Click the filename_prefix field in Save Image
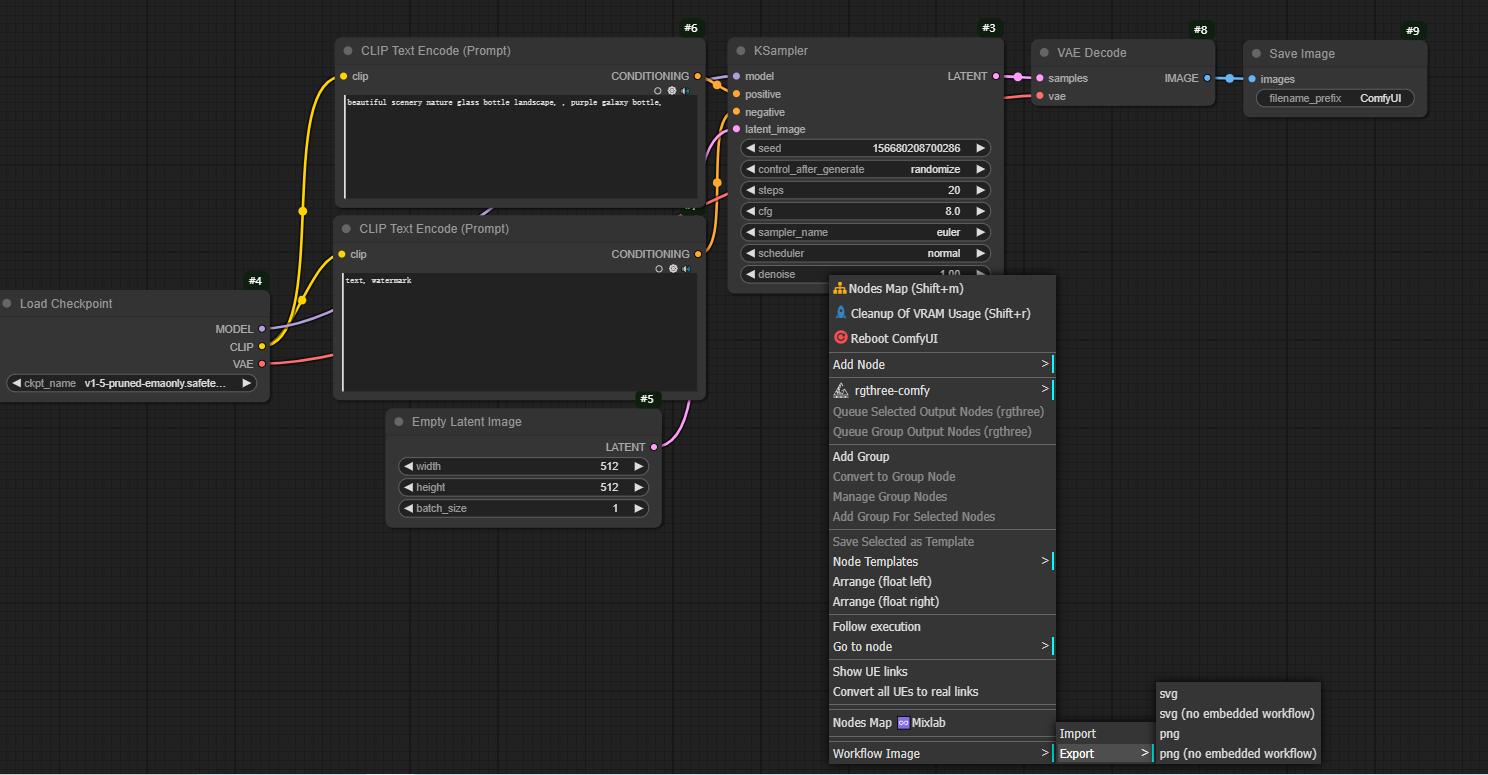 coord(1334,99)
